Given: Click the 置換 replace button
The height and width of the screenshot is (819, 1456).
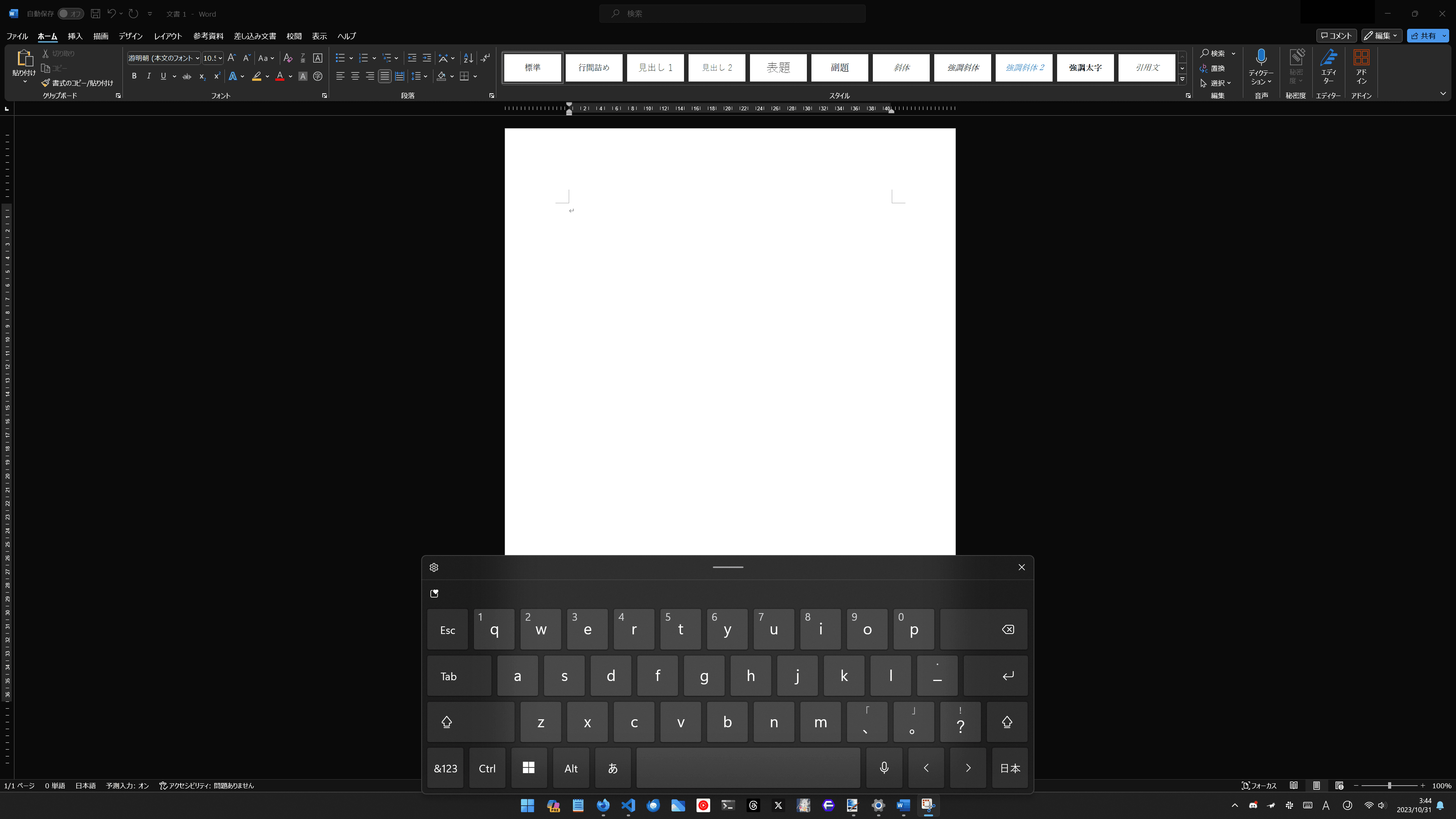Looking at the screenshot, I should click(1213, 68).
